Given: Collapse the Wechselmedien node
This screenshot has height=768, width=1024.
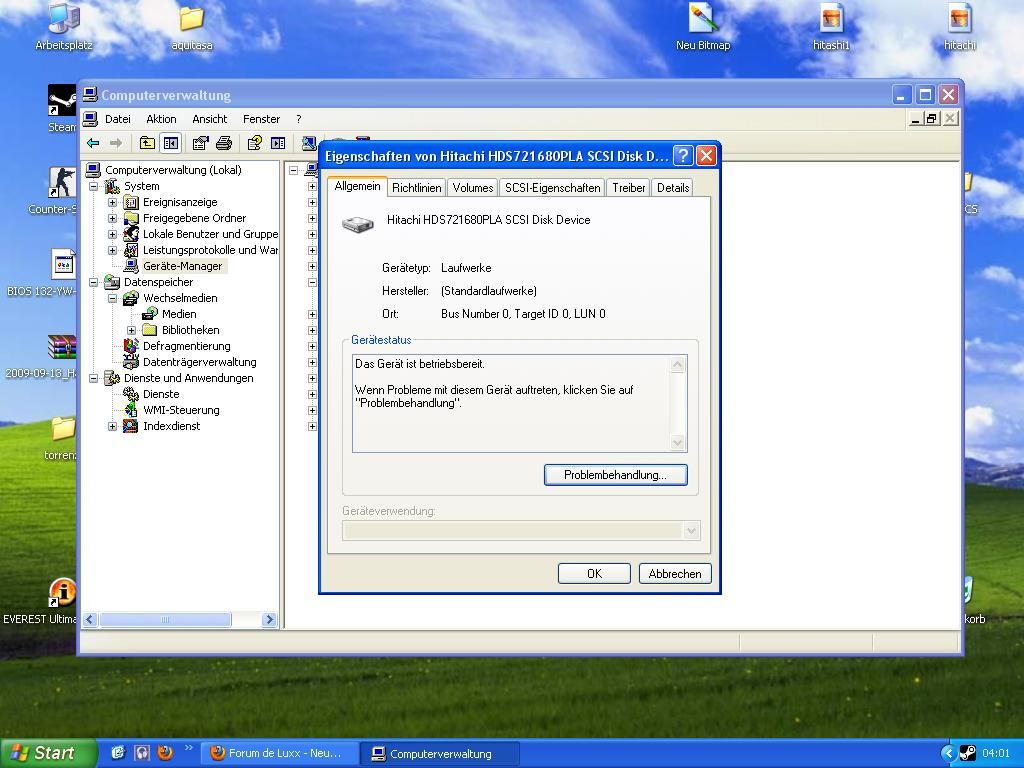Looking at the screenshot, I should tap(112, 298).
